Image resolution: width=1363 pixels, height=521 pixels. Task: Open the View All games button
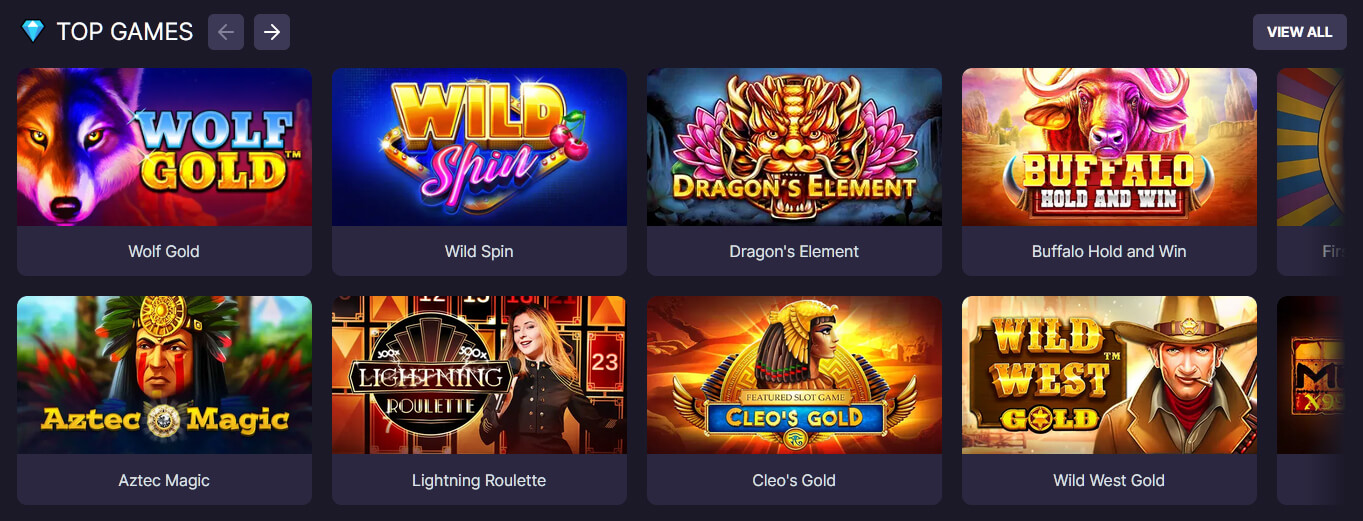click(1299, 32)
